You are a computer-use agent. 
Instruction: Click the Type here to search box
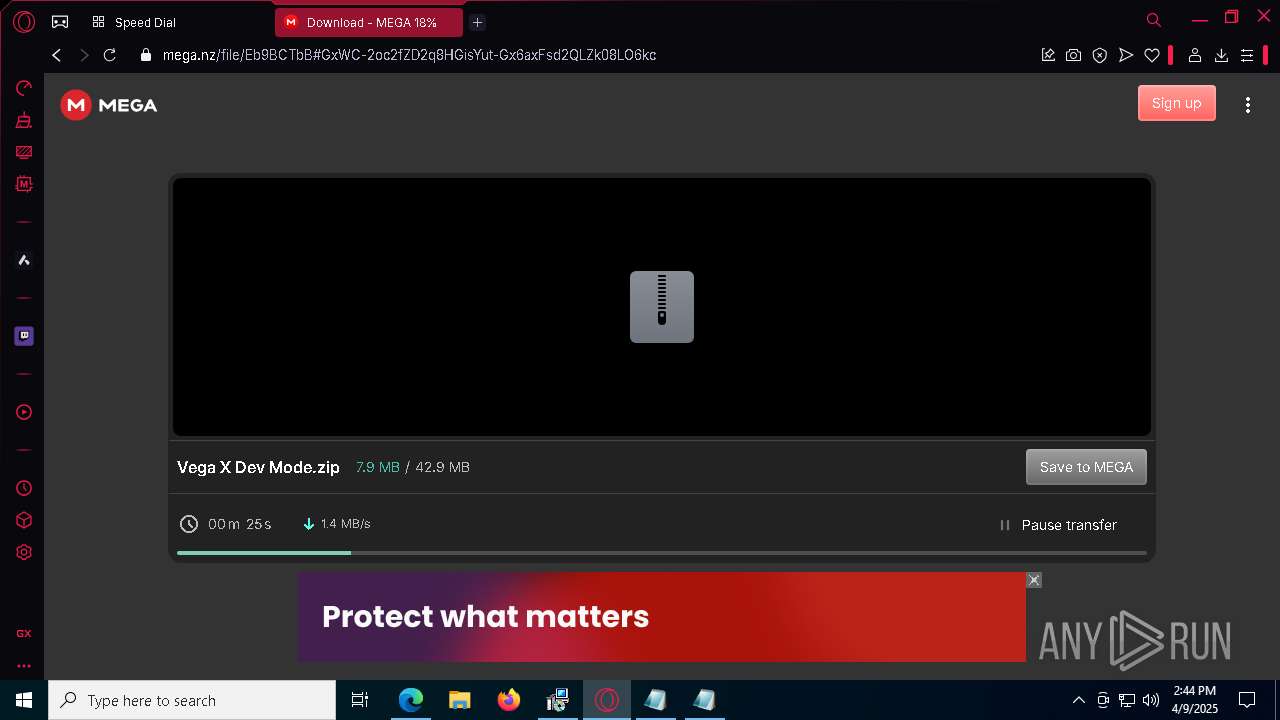[x=192, y=700]
